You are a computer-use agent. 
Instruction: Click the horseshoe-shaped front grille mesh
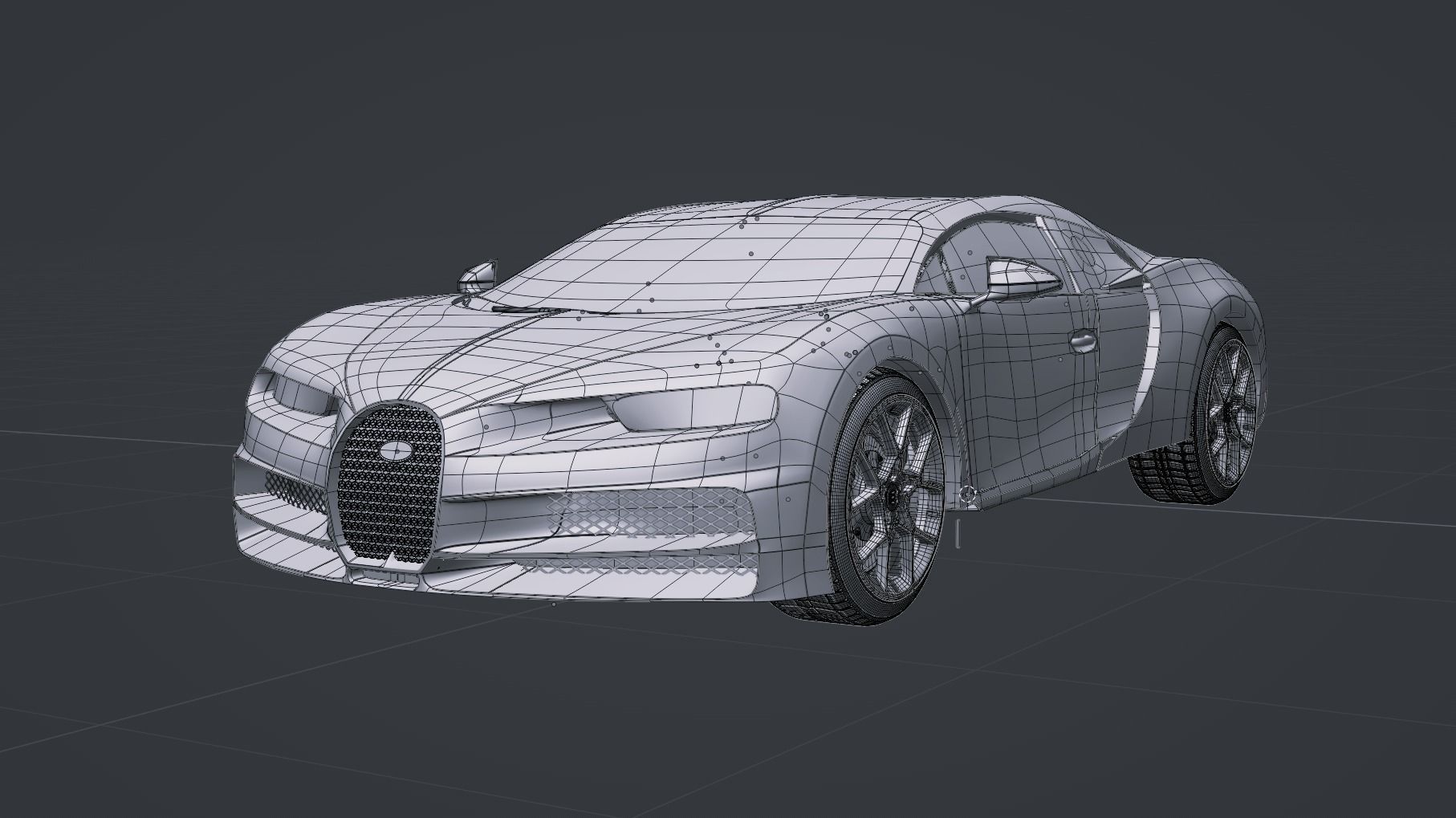[x=390, y=485]
